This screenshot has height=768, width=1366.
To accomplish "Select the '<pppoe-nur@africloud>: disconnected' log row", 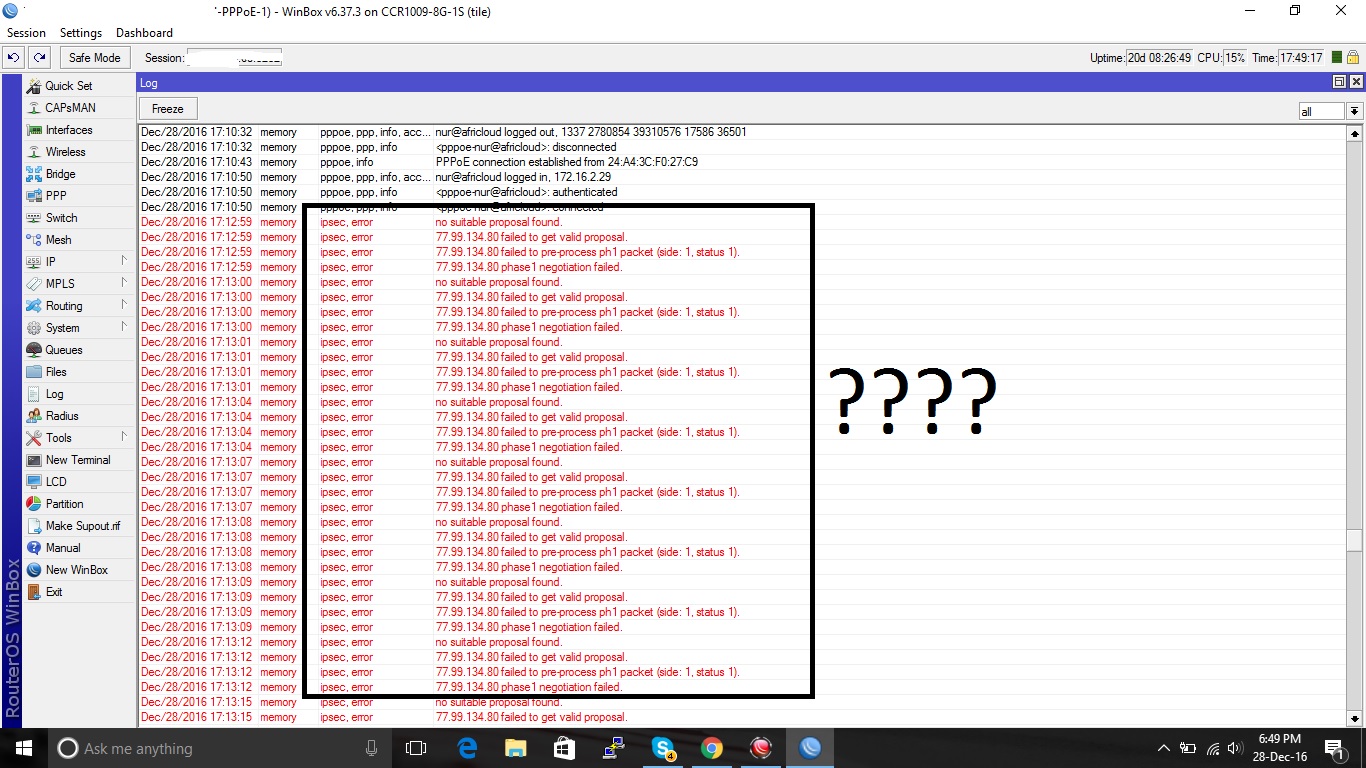I will (743, 147).
